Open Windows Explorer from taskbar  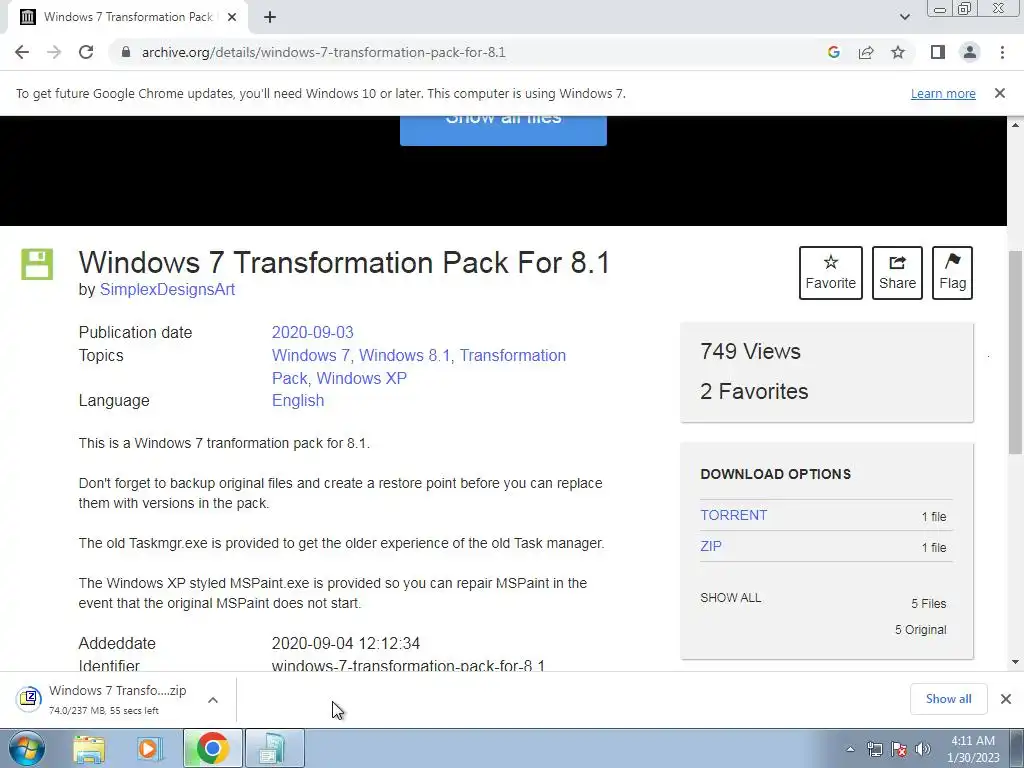point(89,748)
